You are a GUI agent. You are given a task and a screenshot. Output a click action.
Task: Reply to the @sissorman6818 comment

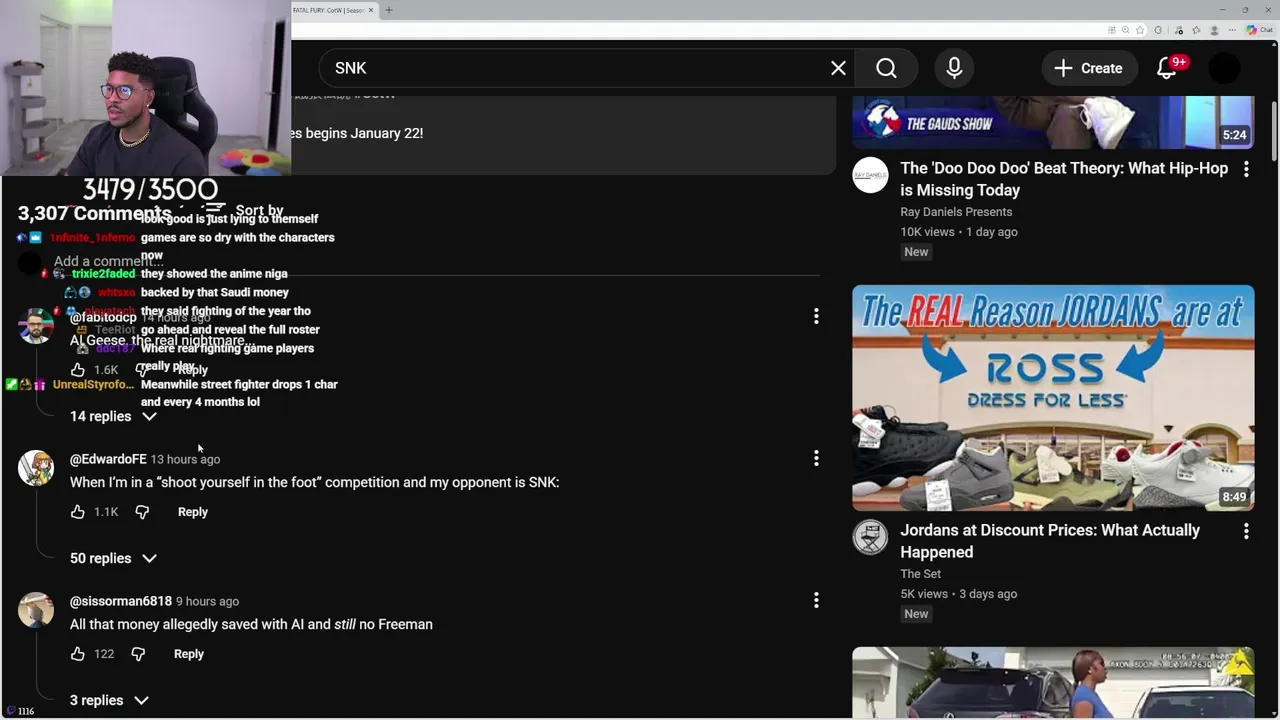(x=189, y=654)
